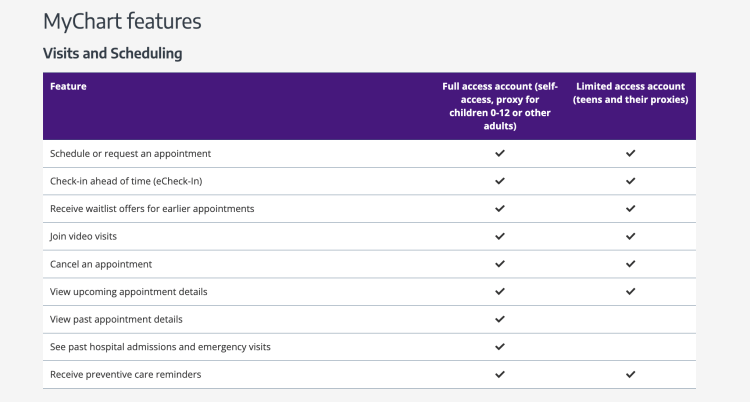Click the Full access checkmark for Cancel an appointment
This screenshot has height=402, width=750.
point(500,264)
